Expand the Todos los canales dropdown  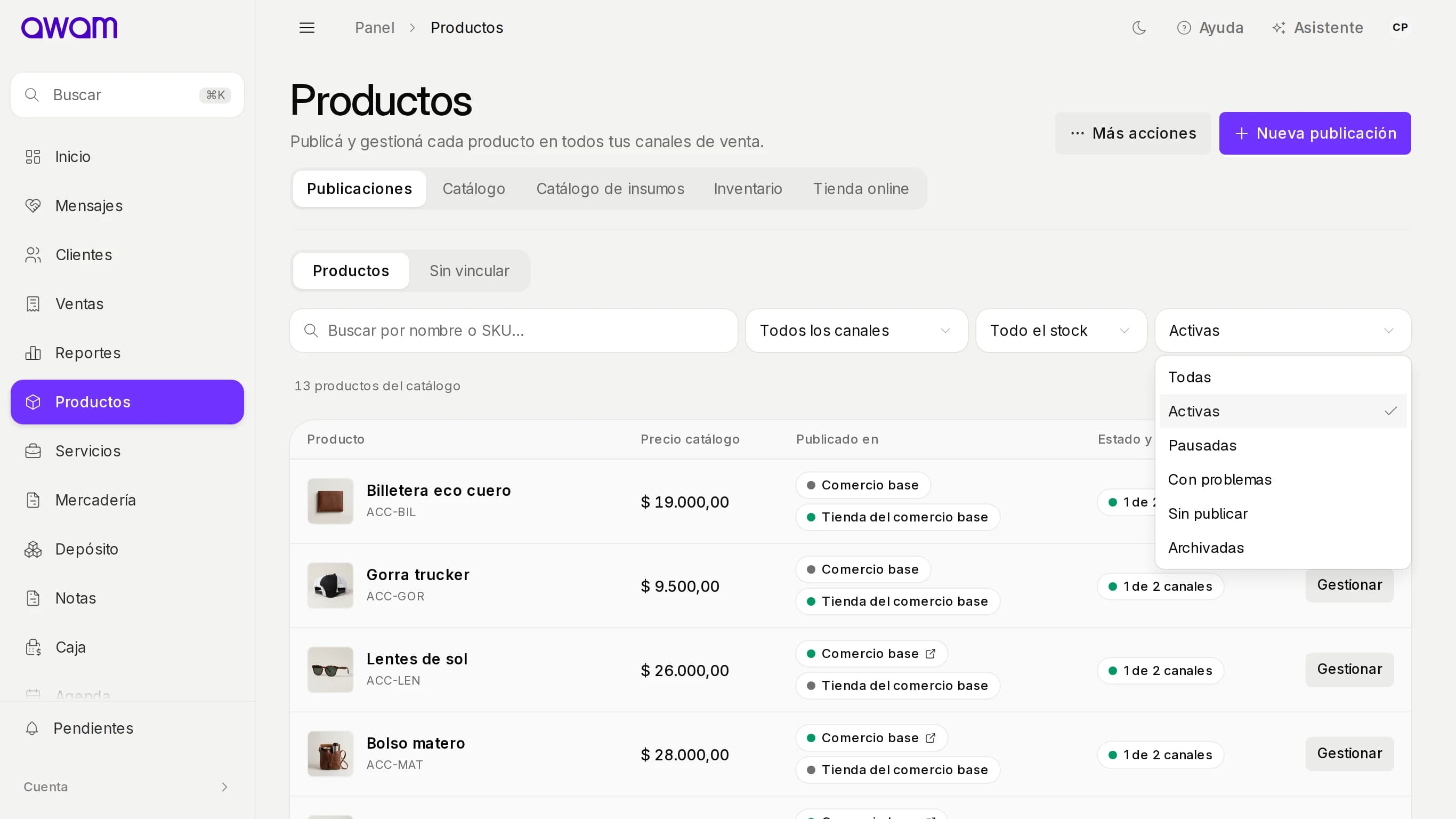(x=856, y=331)
